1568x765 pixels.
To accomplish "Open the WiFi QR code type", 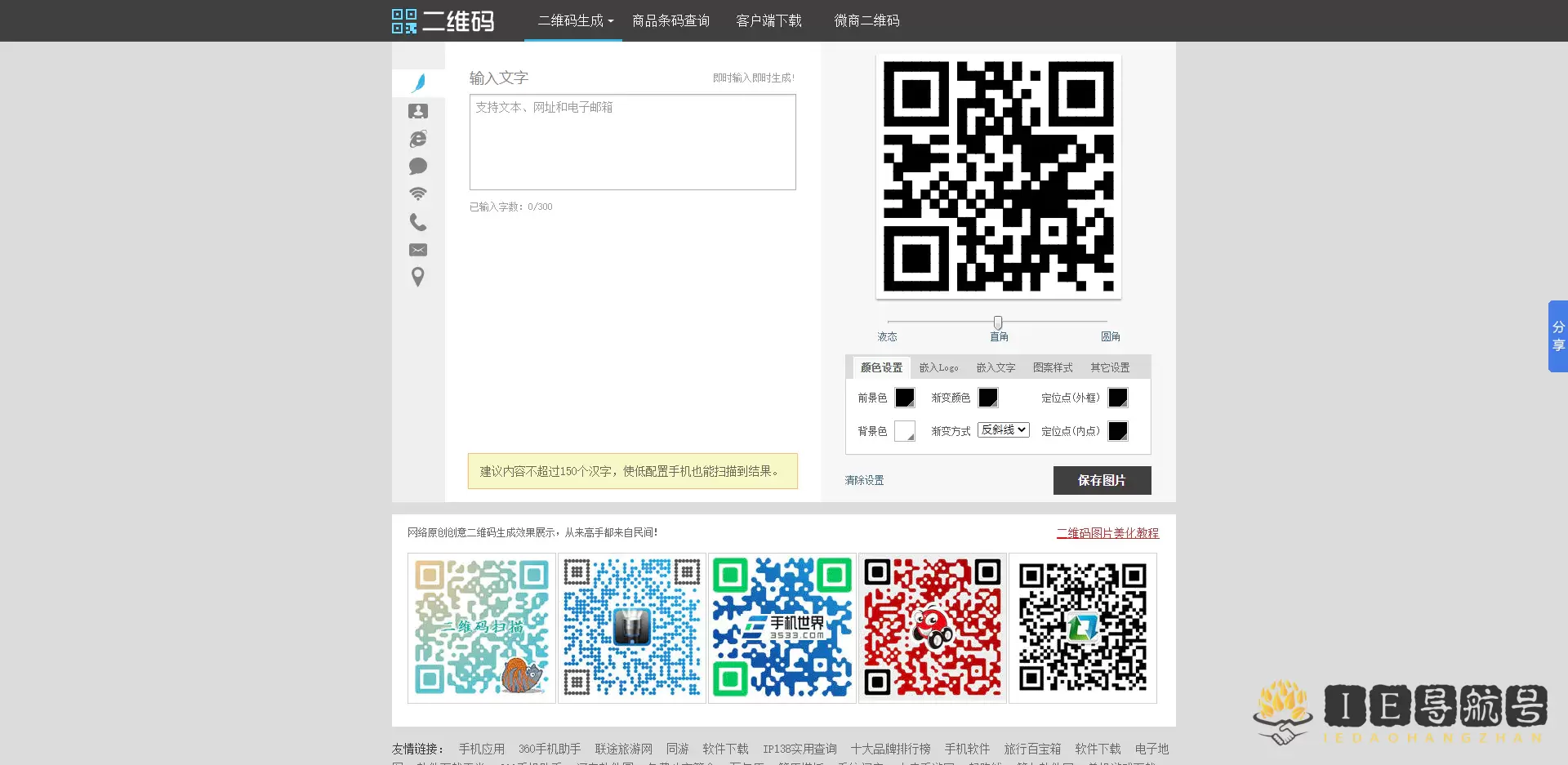I will [x=418, y=194].
